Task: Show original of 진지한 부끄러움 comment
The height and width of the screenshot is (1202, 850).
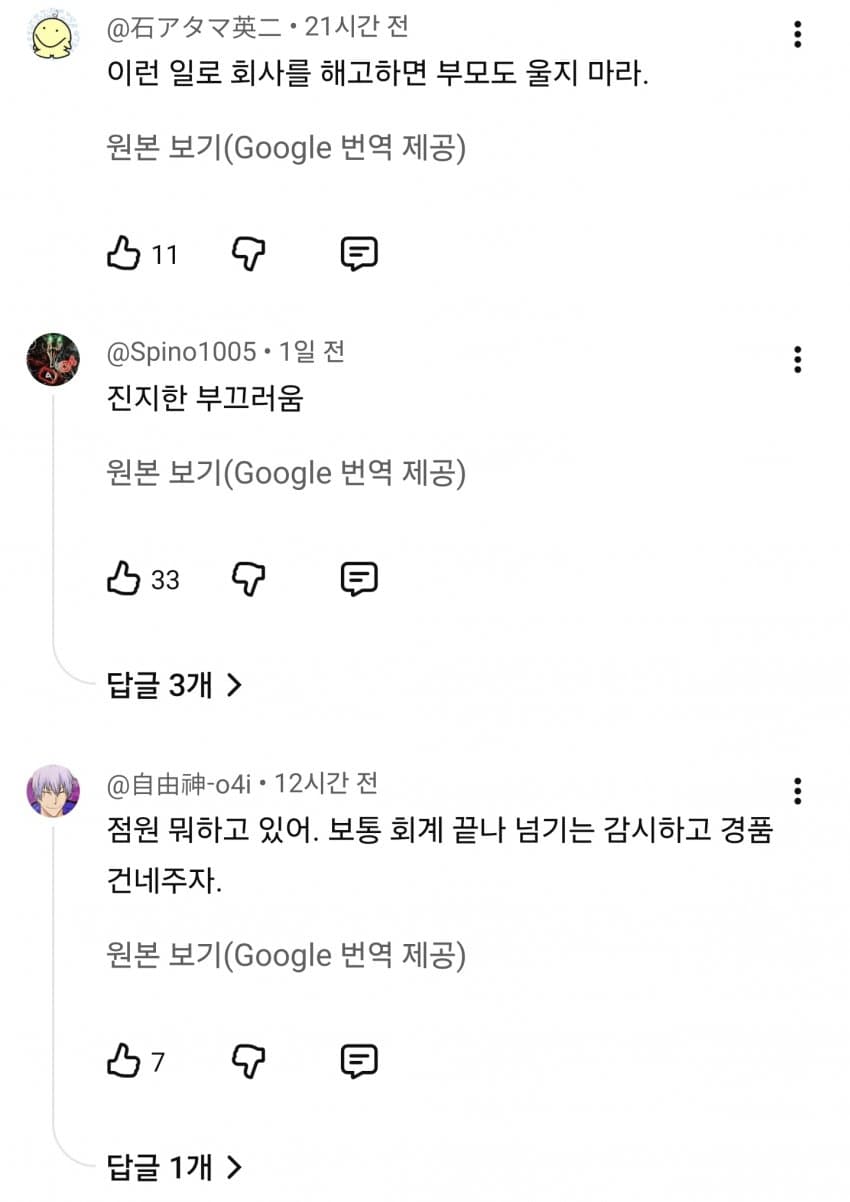Action: (286, 472)
